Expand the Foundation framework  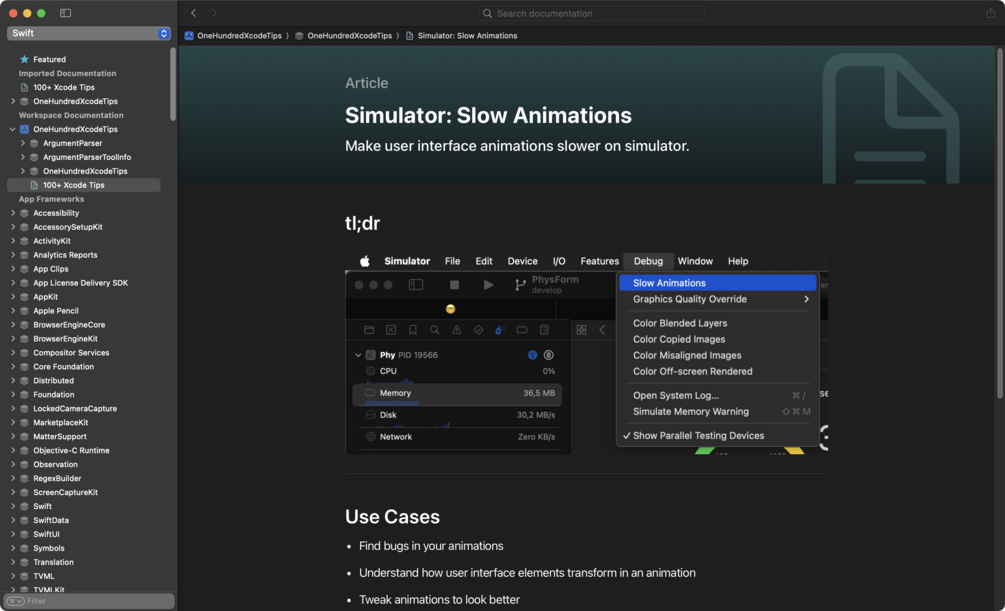click(x=13, y=395)
